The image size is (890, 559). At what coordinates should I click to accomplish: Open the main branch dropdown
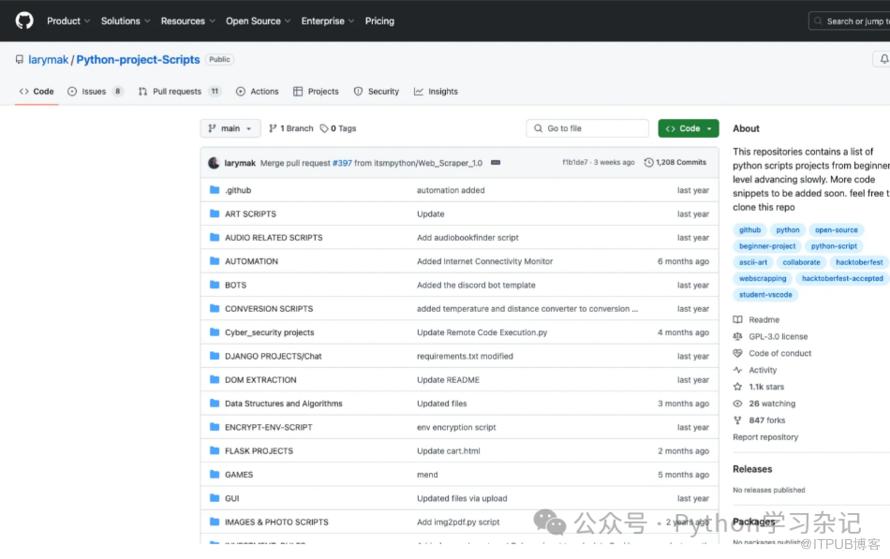230,129
